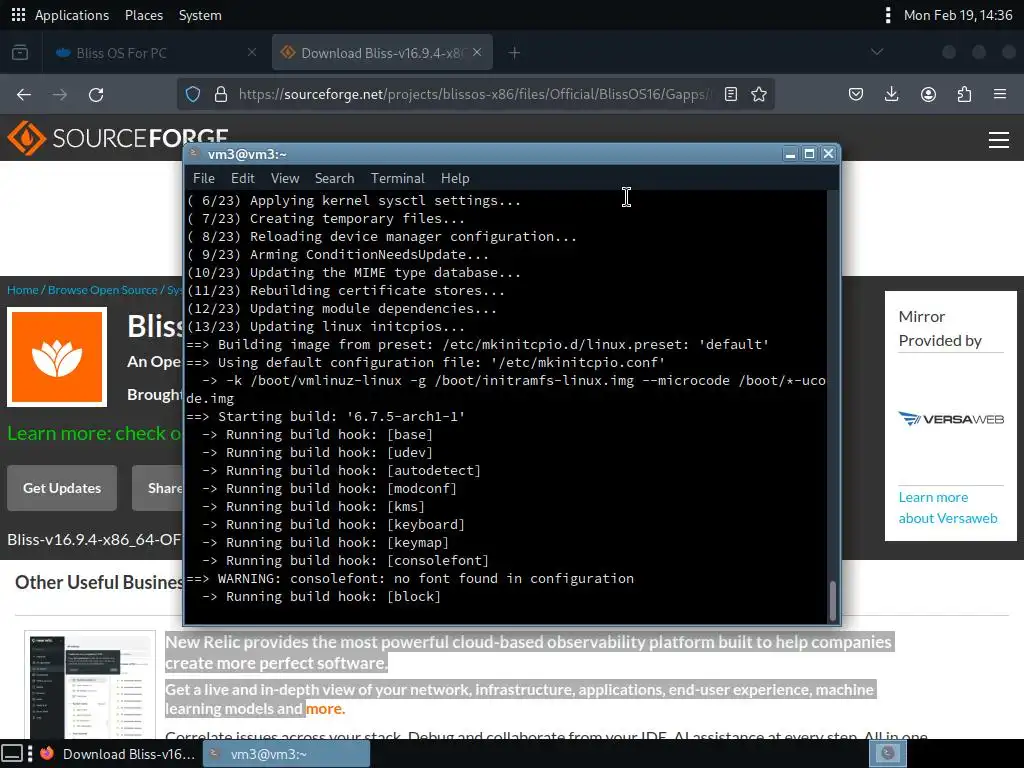Open the Places menu
Viewport: 1024px width, 768px height.
click(144, 15)
